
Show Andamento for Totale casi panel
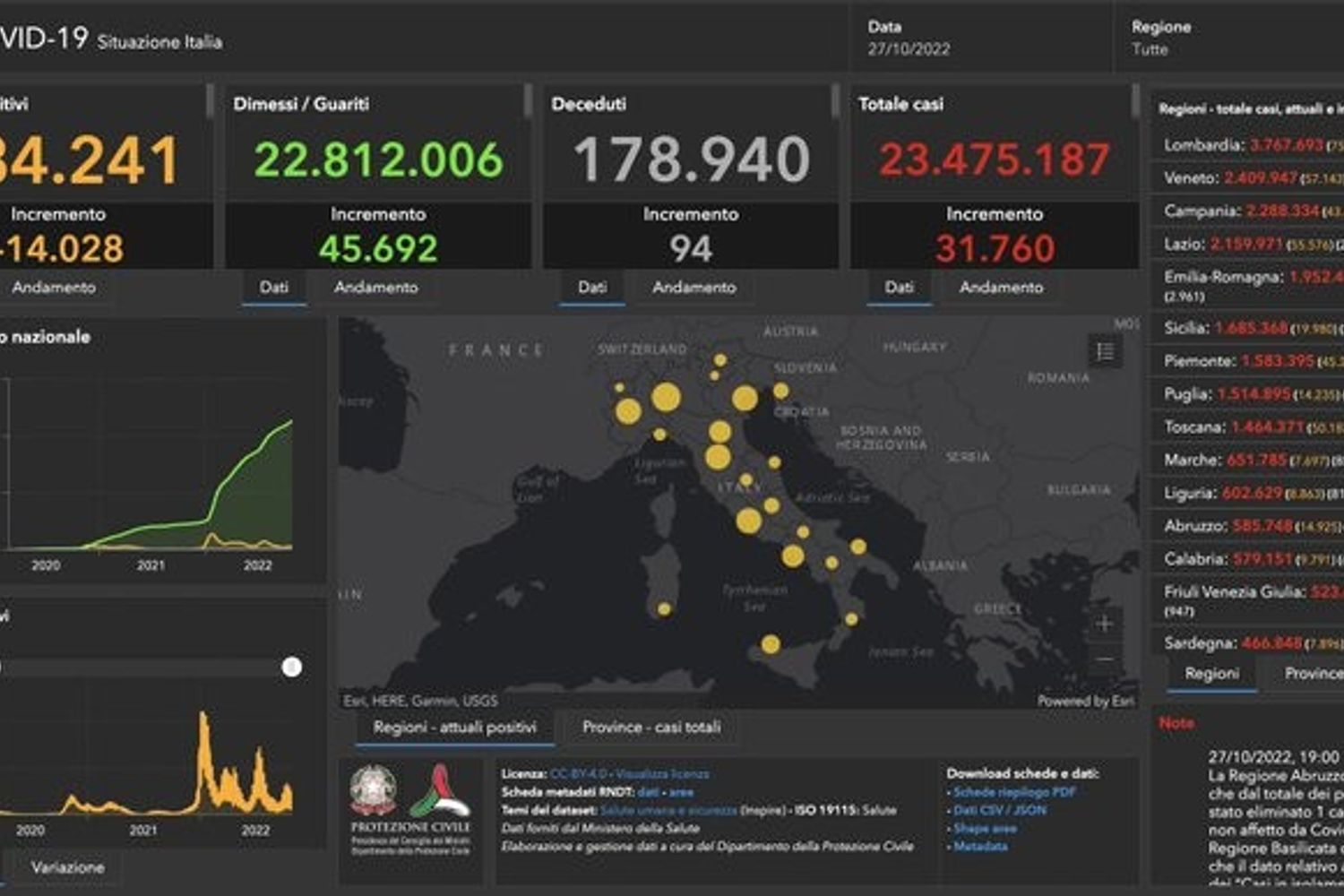1001,288
